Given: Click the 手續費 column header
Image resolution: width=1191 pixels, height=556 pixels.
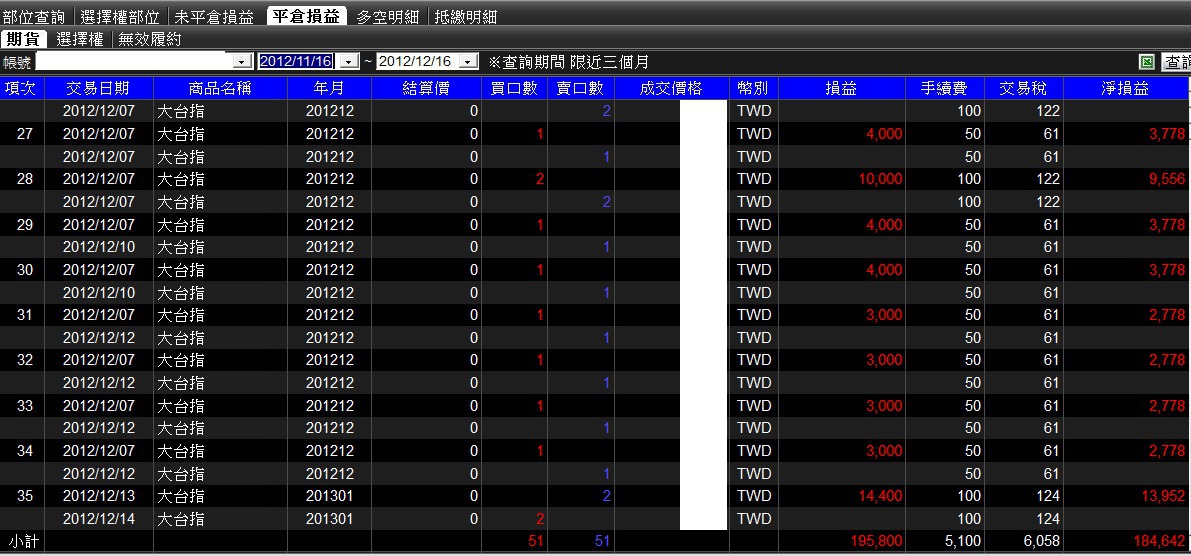Looking at the screenshot, I should click(x=944, y=88).
